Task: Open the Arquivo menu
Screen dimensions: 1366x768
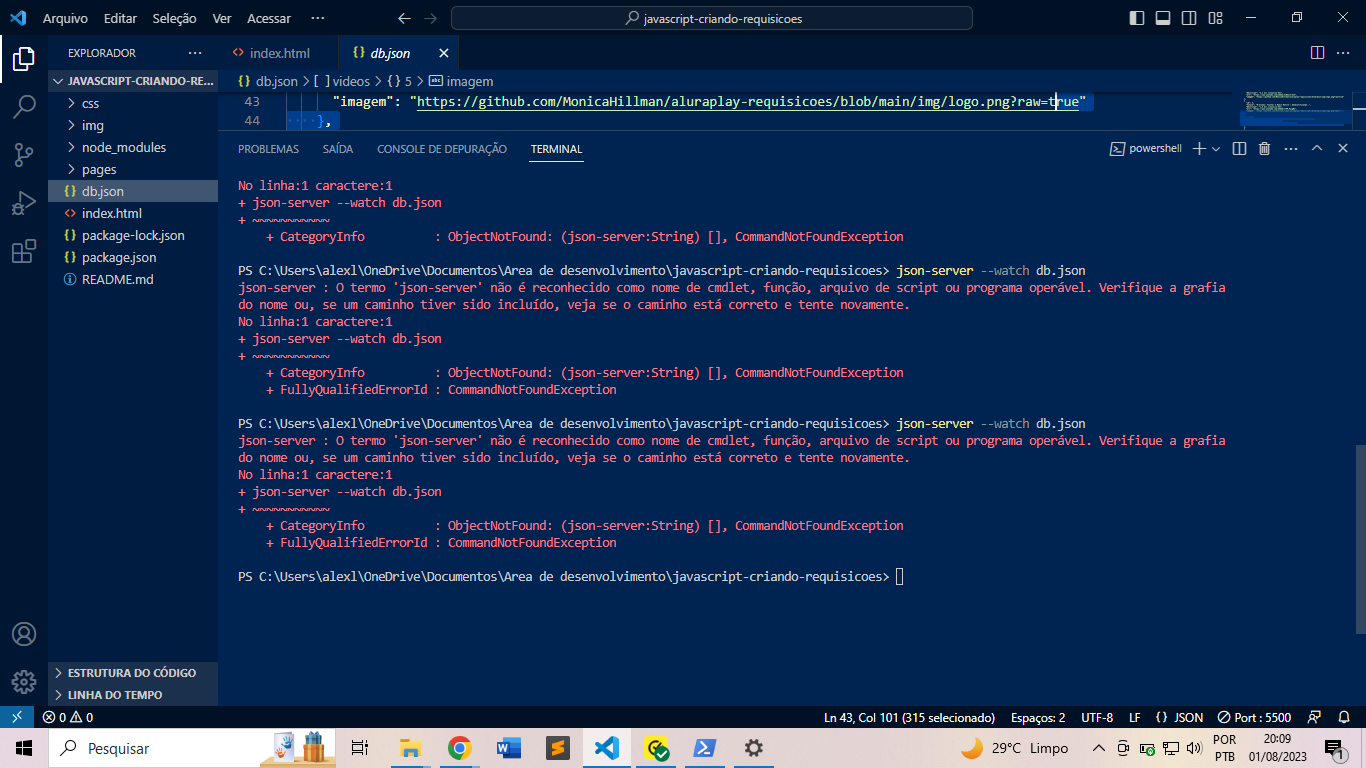Action: point(66,18)
